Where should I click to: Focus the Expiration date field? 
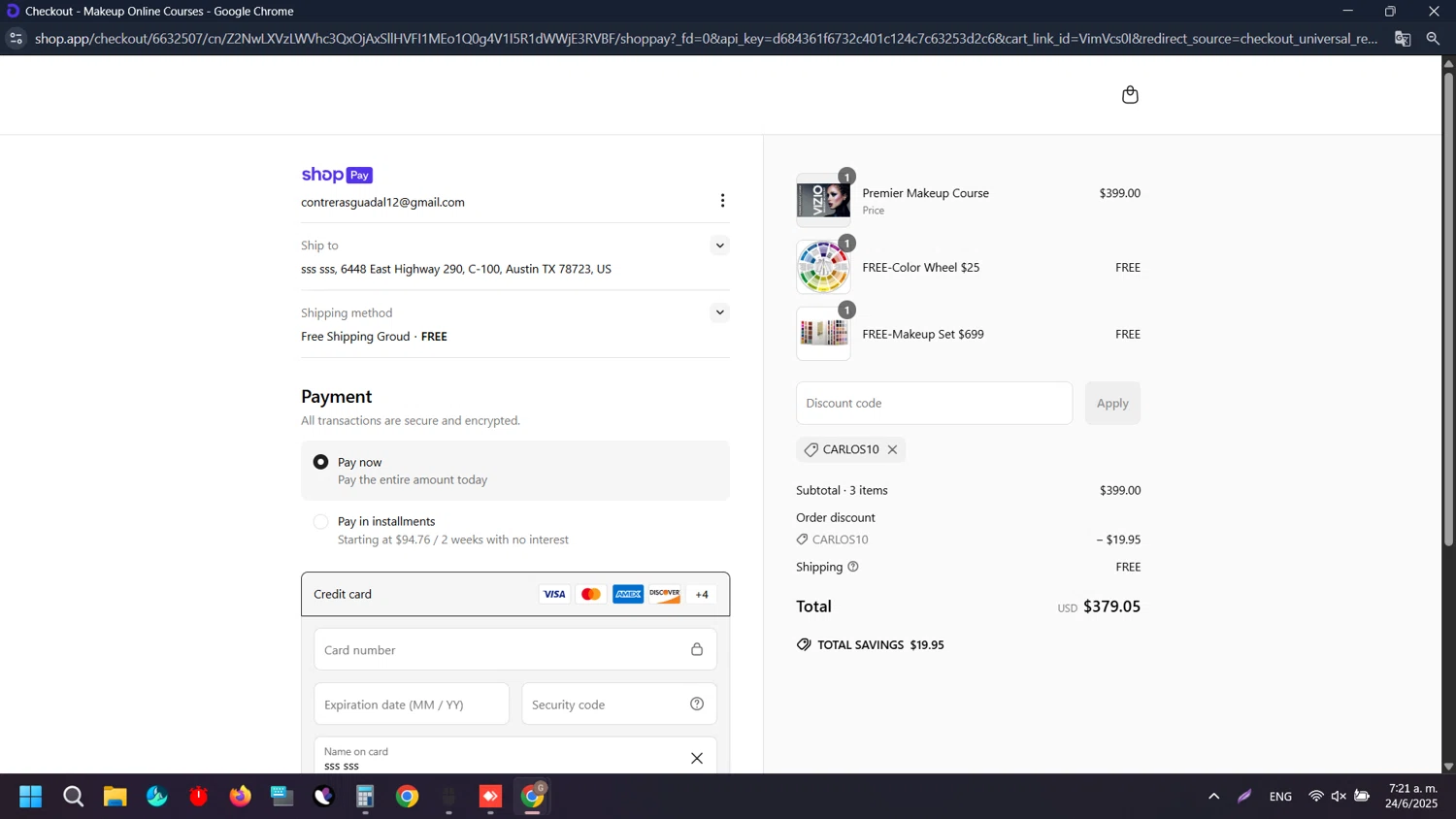pyautogui.click(x=412, y=704)
